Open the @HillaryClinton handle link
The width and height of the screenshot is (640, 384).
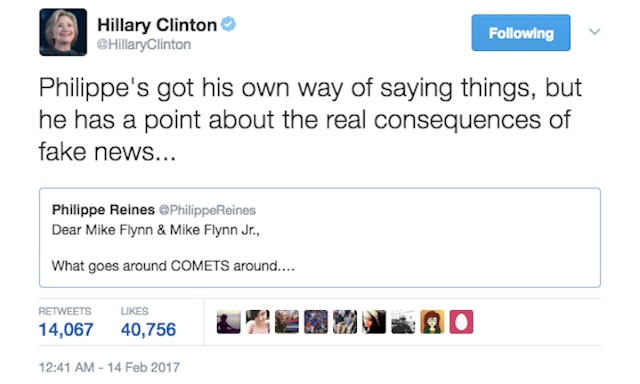click(144, 44)
